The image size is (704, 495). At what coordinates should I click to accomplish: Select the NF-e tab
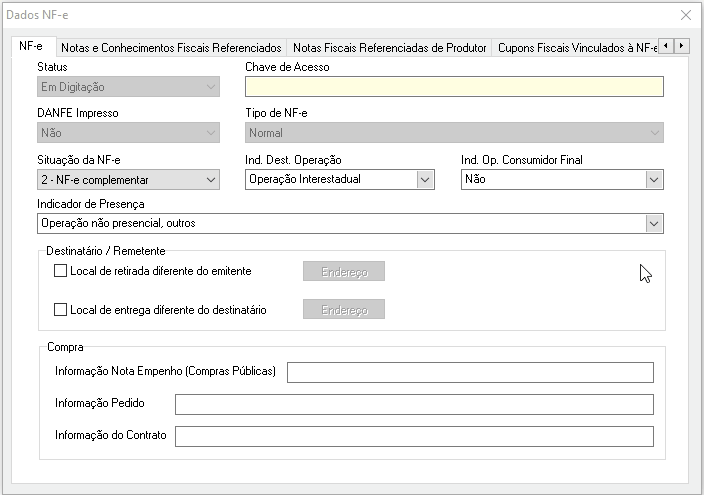[31, 47]
